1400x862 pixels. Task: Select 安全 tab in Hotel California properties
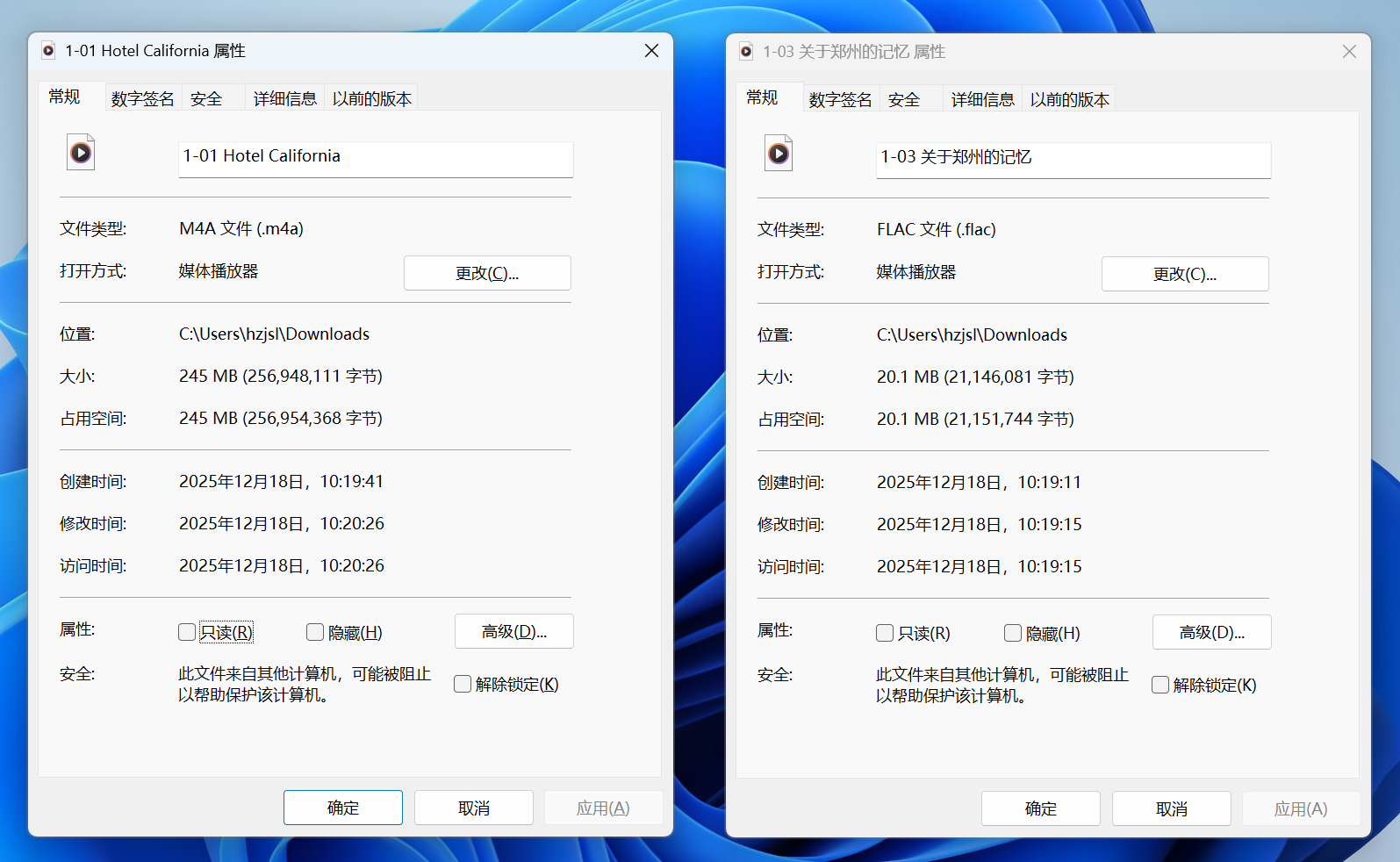click(x=206, y=98)
